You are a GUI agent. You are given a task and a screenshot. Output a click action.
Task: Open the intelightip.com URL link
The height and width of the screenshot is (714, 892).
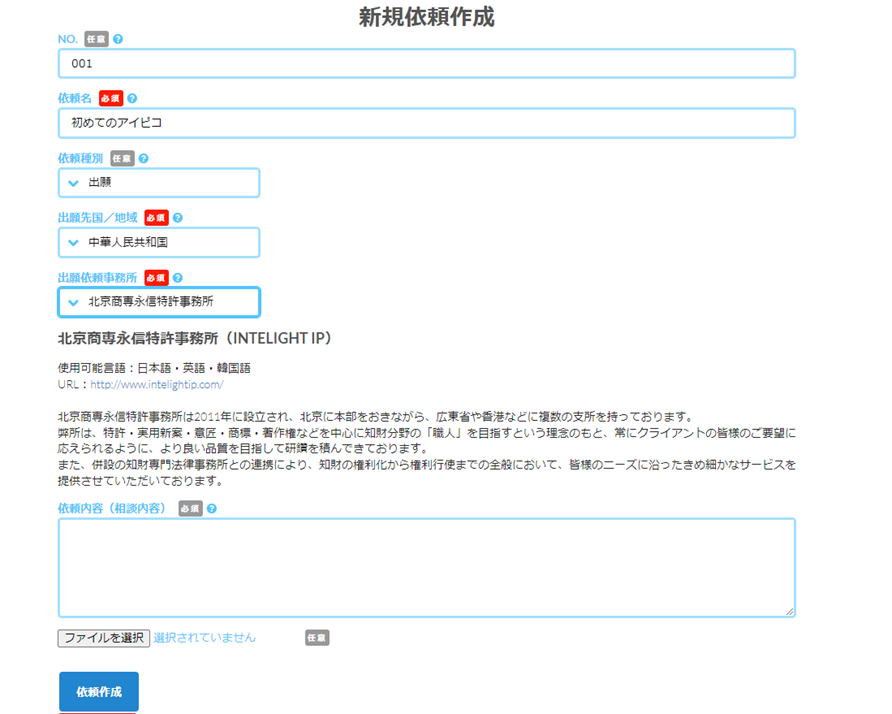pyautogui.click(x=156, y=385)
